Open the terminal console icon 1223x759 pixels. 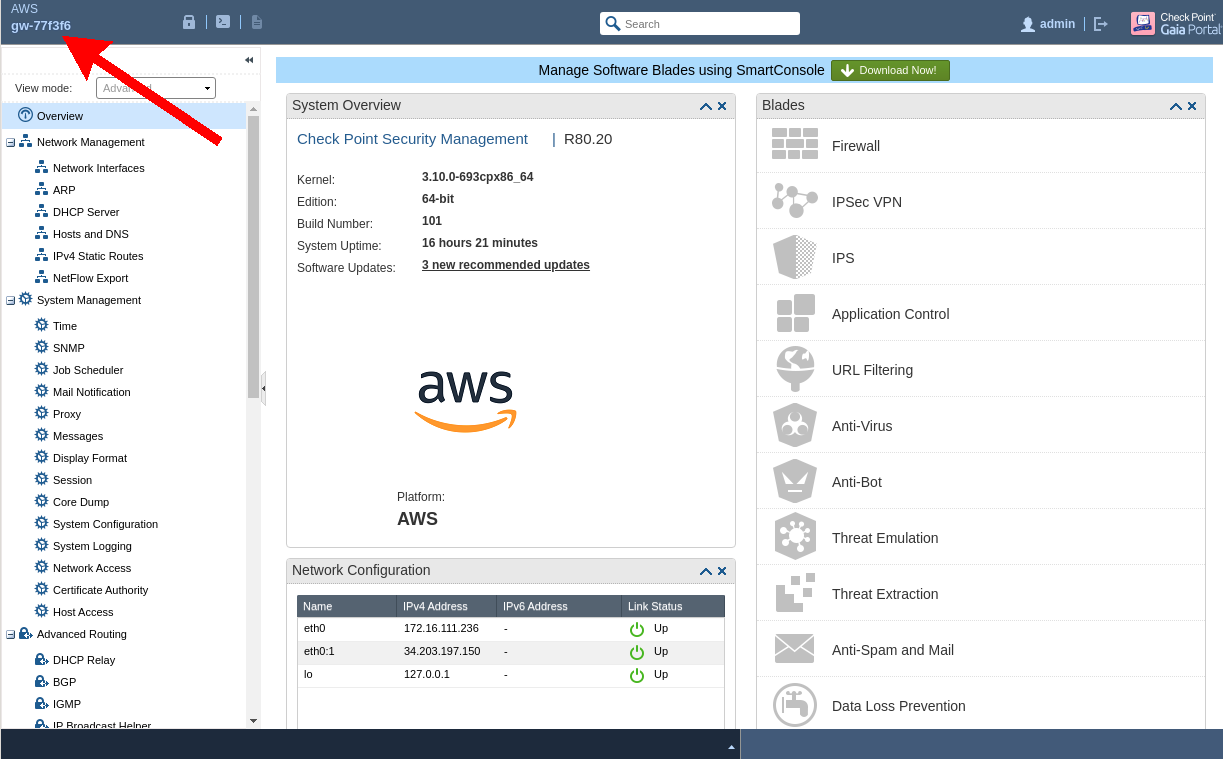(x=223, y=22)
